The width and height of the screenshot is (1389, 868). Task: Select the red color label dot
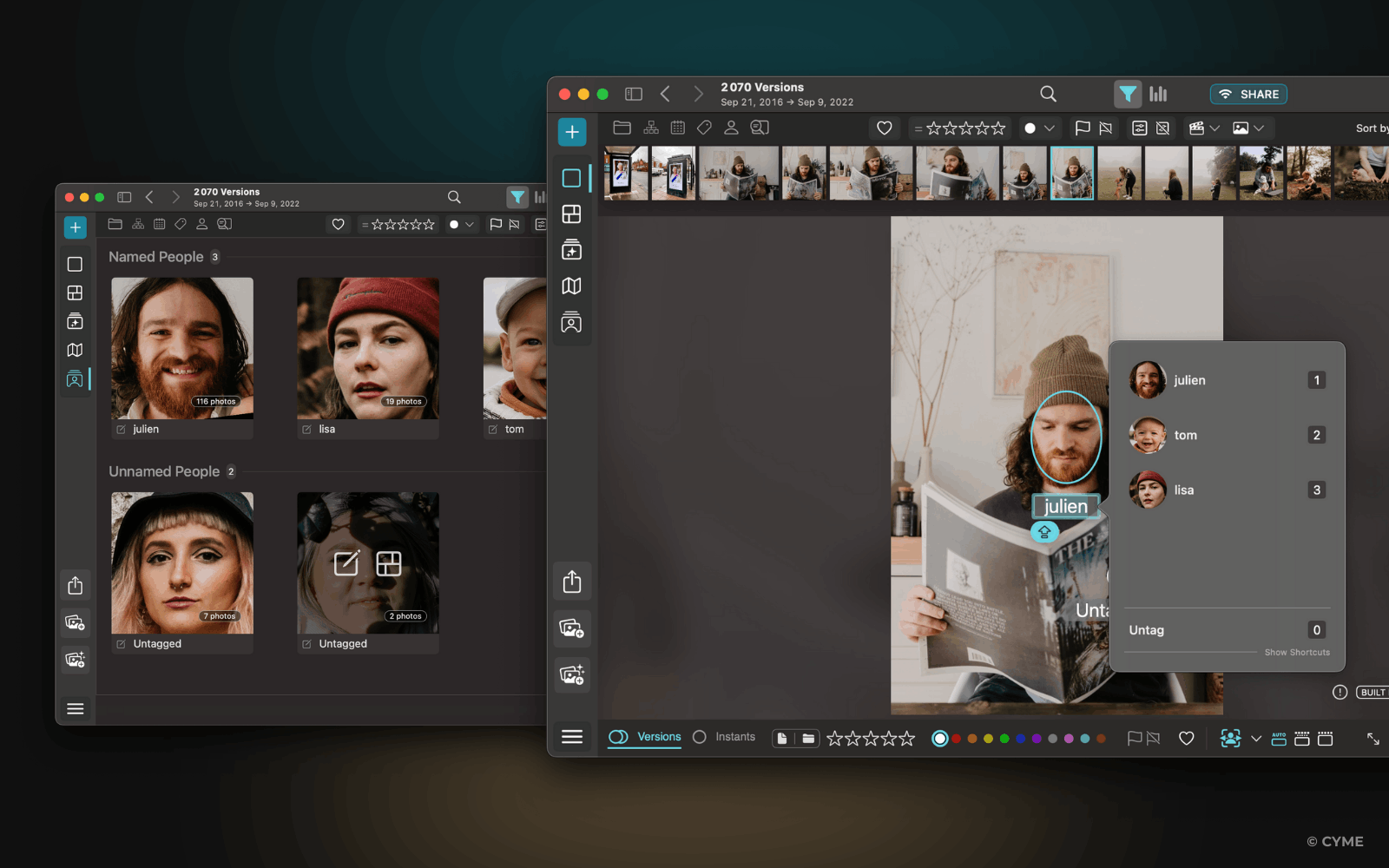(x=956, y=739)
